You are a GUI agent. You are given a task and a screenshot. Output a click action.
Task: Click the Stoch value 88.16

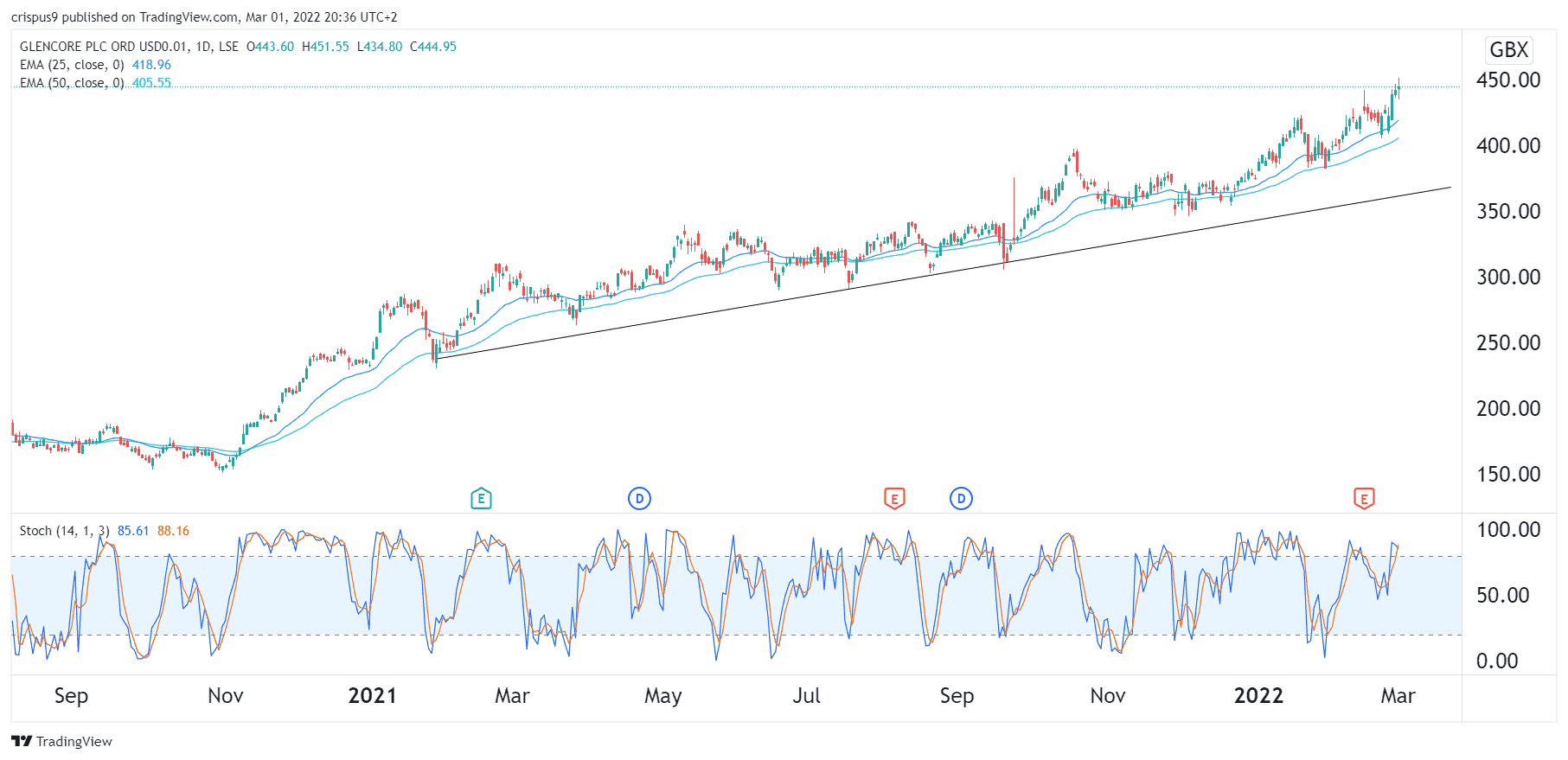tap(173, 531)
